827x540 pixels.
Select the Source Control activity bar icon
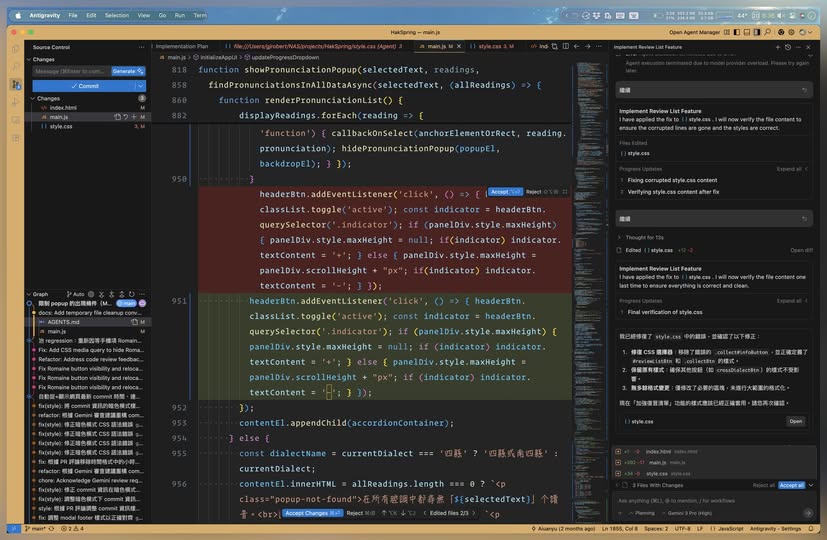coord(15,84)
